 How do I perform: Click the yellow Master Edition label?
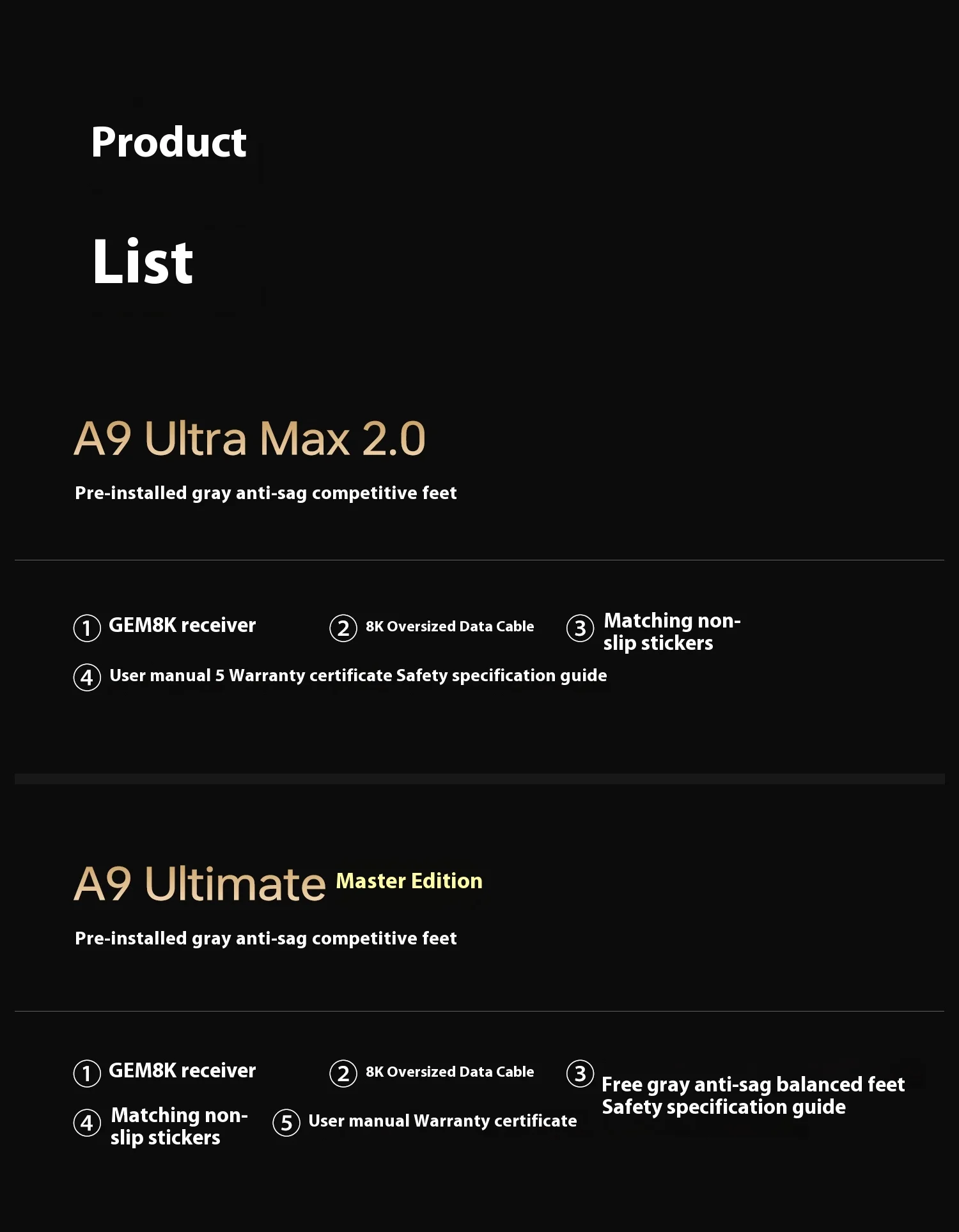click(x=409, y=881)
